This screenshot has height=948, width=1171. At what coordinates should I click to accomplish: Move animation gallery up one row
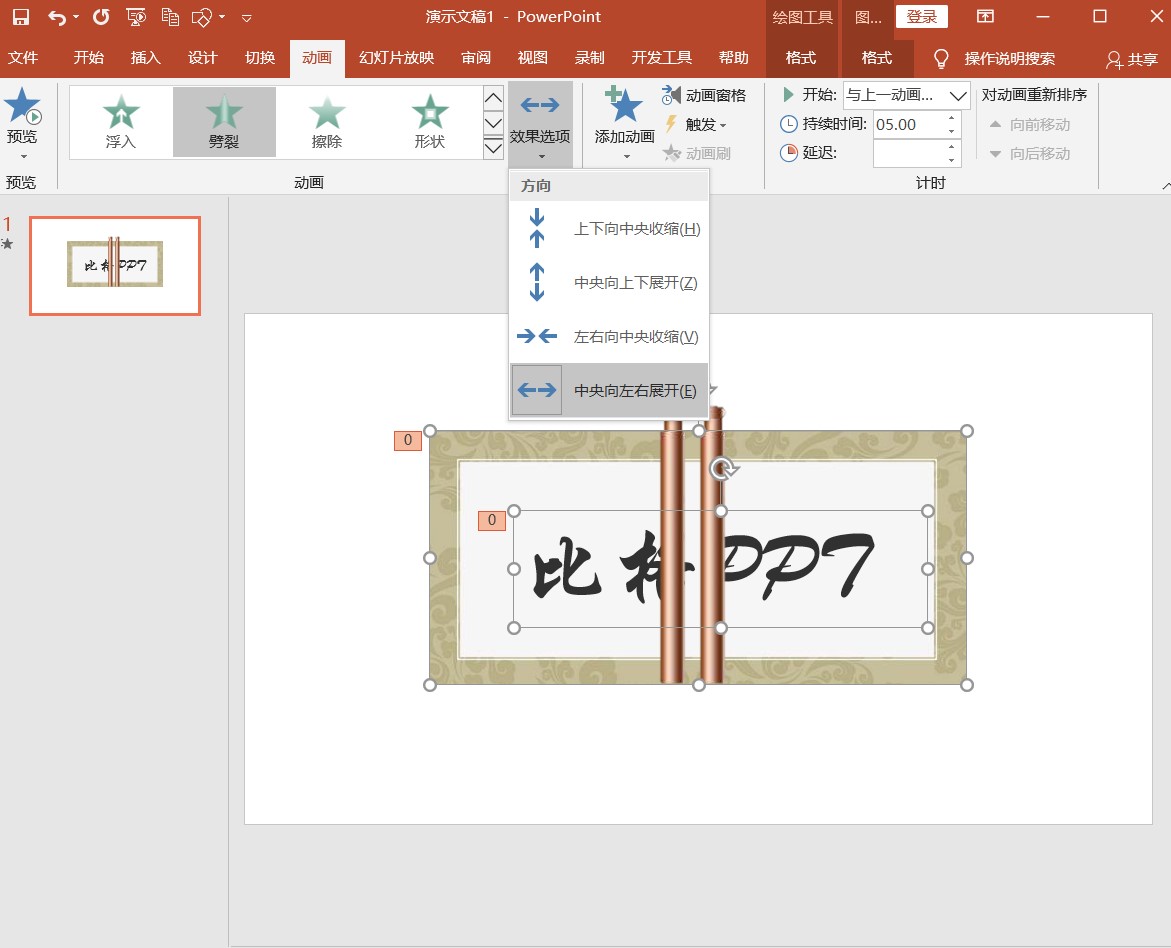tap(494, 98)
